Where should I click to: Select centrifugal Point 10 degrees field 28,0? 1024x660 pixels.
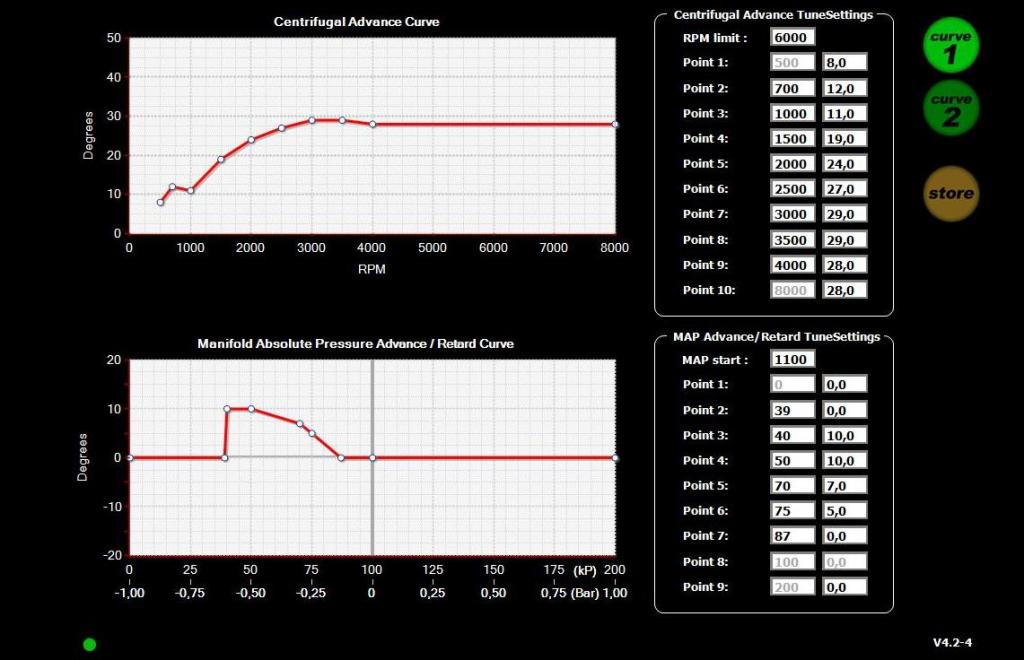844,290
